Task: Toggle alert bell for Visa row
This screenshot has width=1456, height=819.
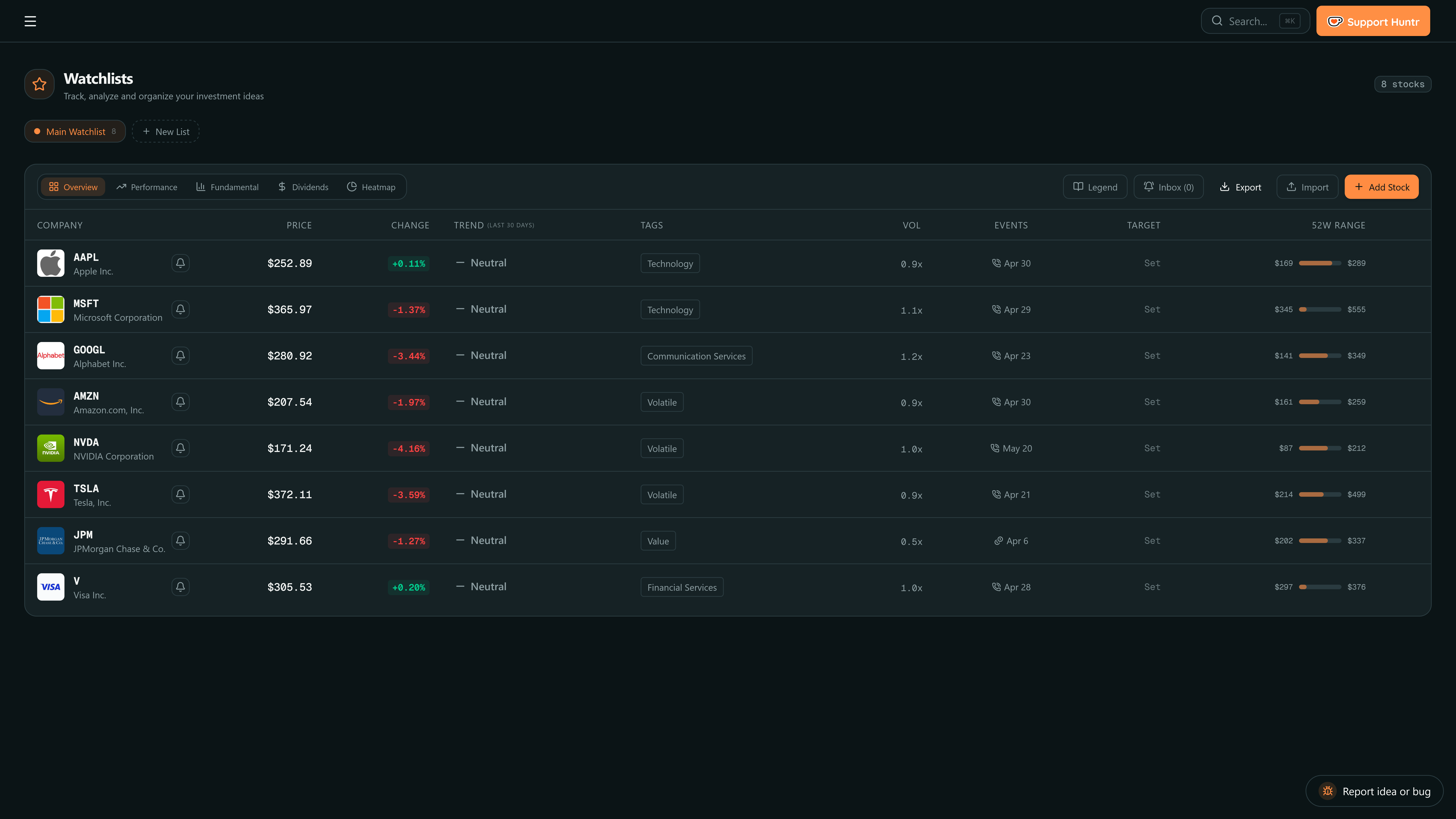Action: 180,587
